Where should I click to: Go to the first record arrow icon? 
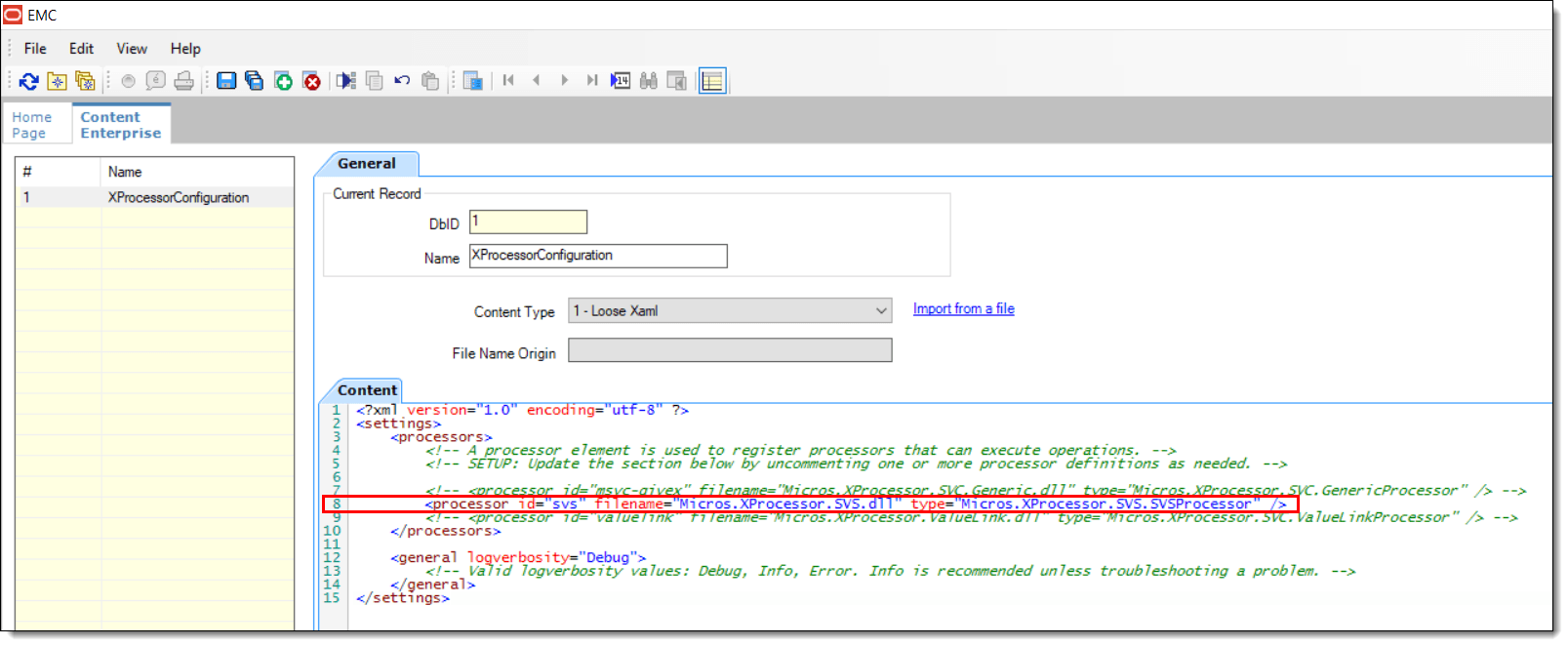(508, 81)
